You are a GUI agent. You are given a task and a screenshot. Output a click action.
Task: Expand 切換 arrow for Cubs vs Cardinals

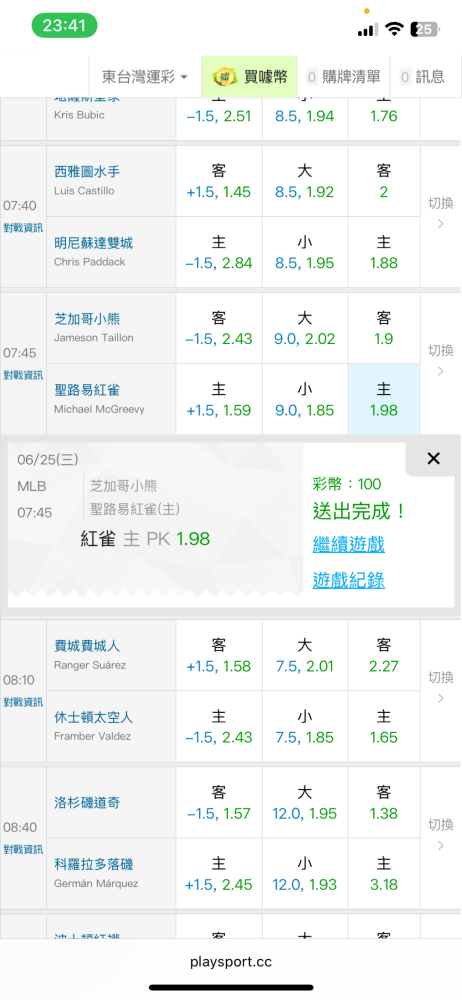pyautogui.click(x=441, y=360)
